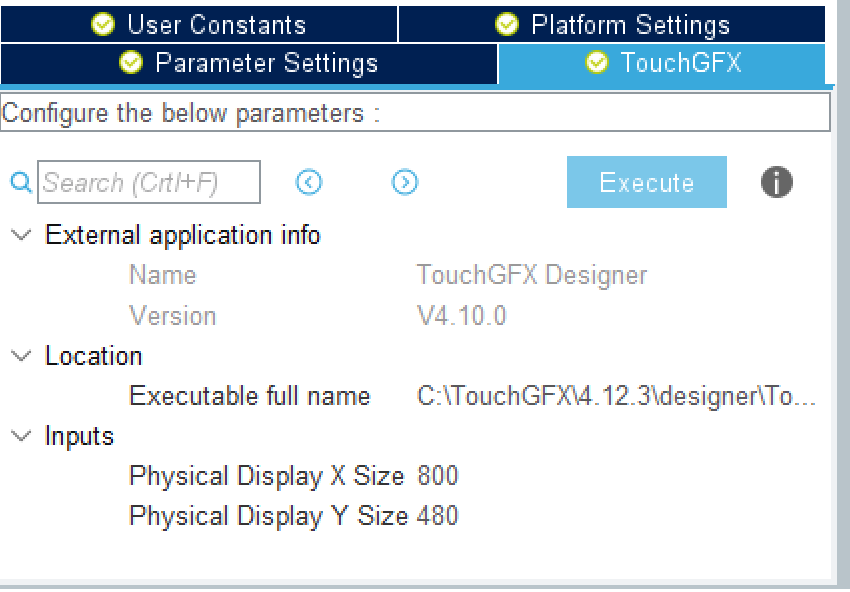Image resolution: width=850 pixels, height=592 pixels.
Task: Click the User Constants green check icon
Action: (x=103, y=24)
